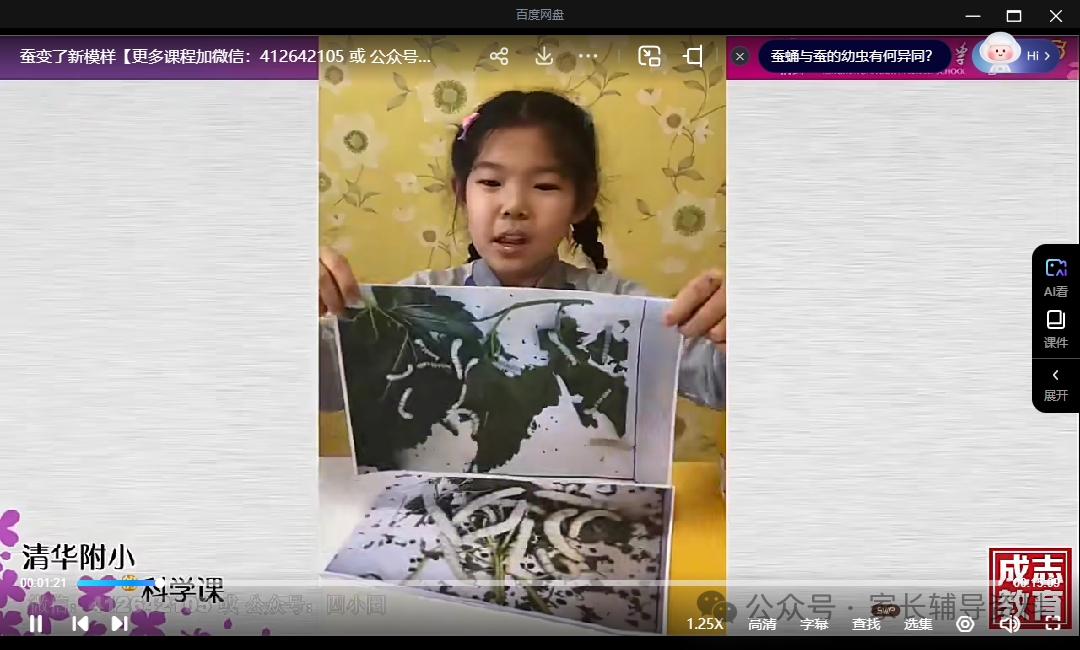
Task: Mute audio using the speaker icon
Action: 1010,623
